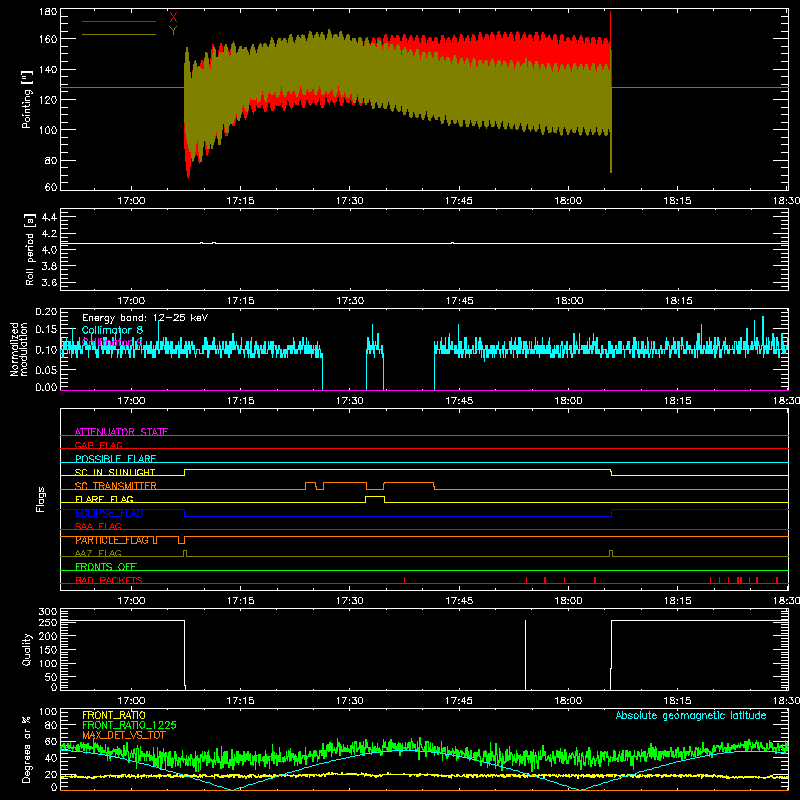Click the GAP_FLAG label
800x800 pixels.
pyautogui.click(x=98, y=445)
